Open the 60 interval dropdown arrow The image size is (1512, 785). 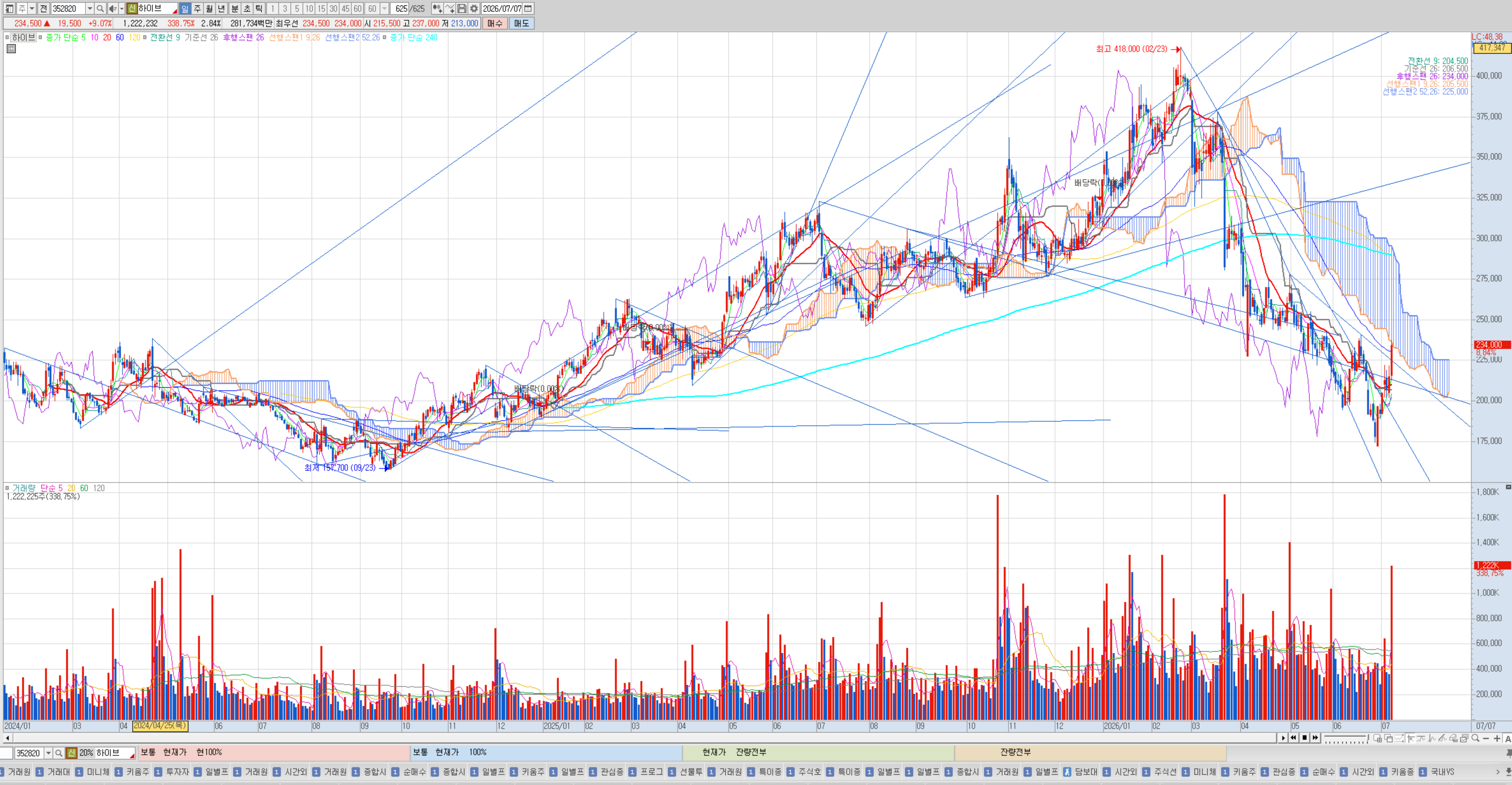(x=385, y=9)
